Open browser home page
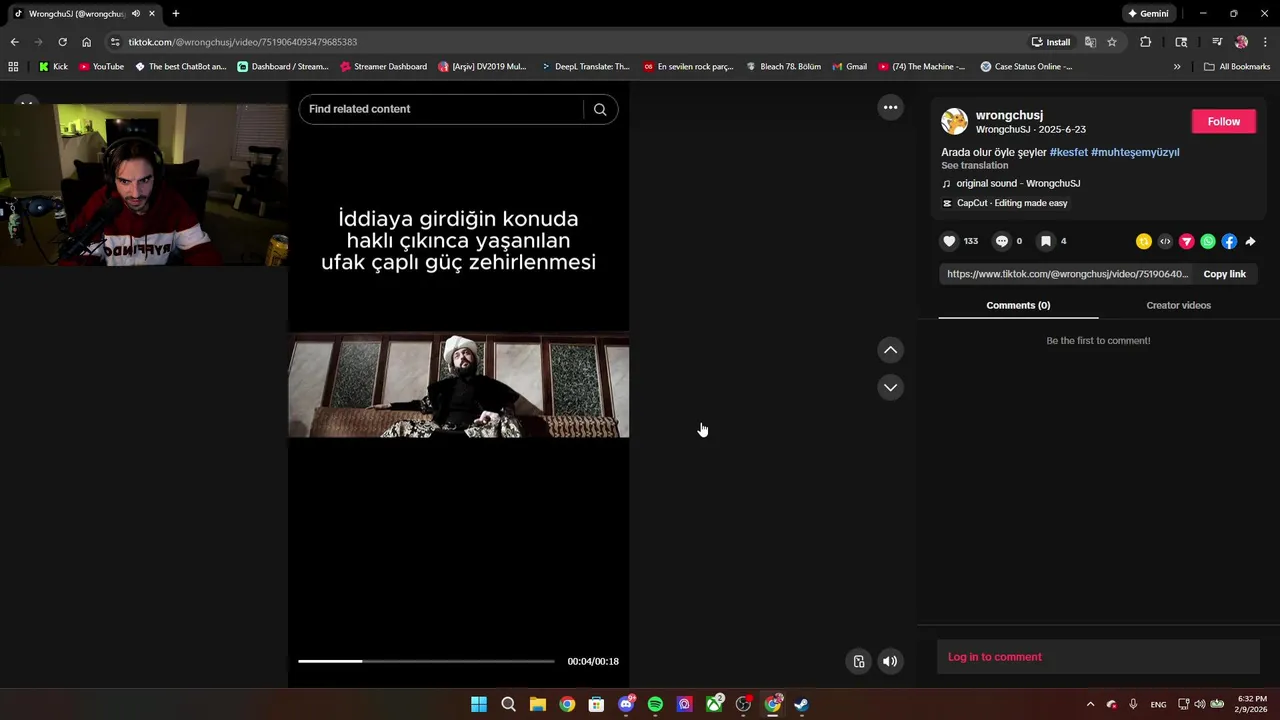Image resolution: width=1280 pixels, height=720 pixels. pos(86,42)
